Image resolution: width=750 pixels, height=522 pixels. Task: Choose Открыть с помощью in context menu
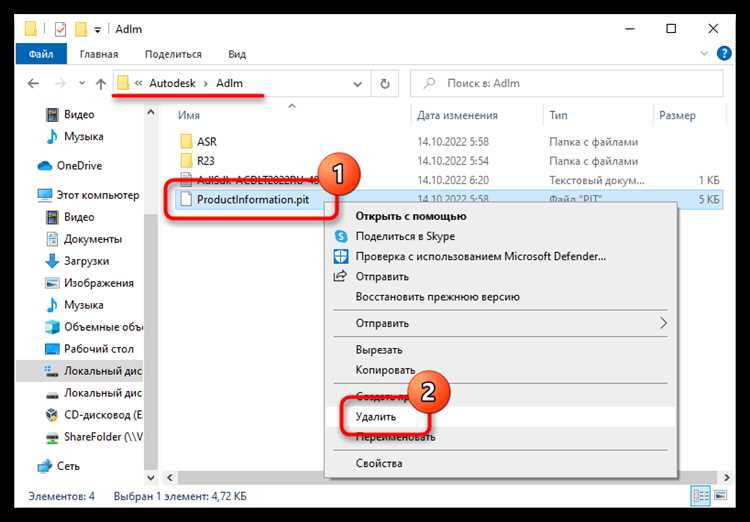(411, 216)
